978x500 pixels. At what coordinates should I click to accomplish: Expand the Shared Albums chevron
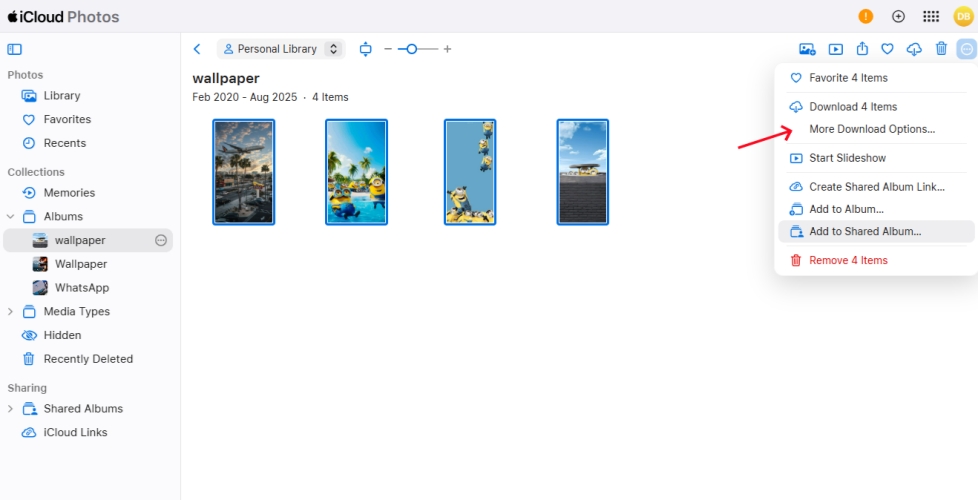(x=10, y=408)
